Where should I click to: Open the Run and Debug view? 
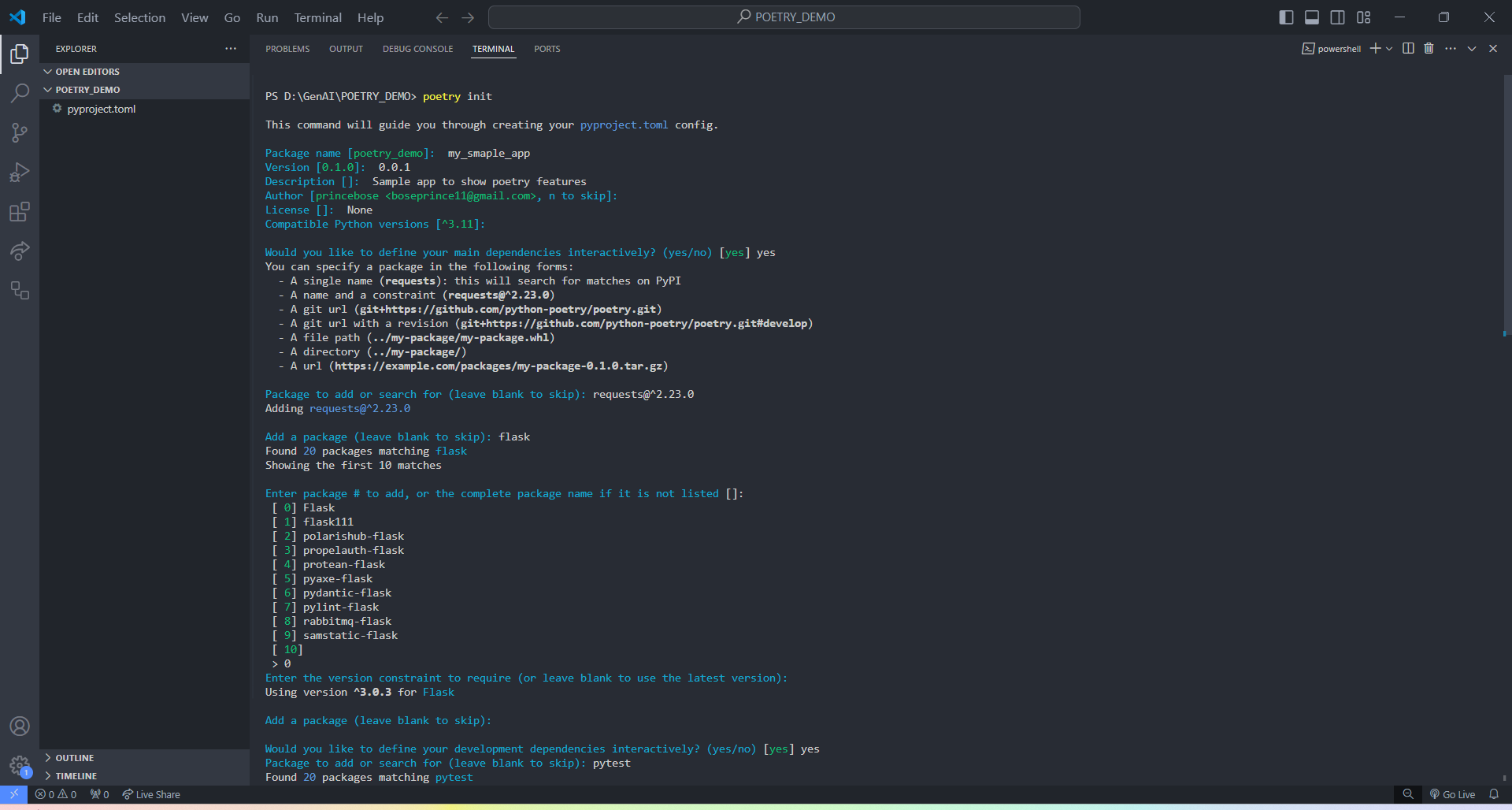tap(20, 173)
